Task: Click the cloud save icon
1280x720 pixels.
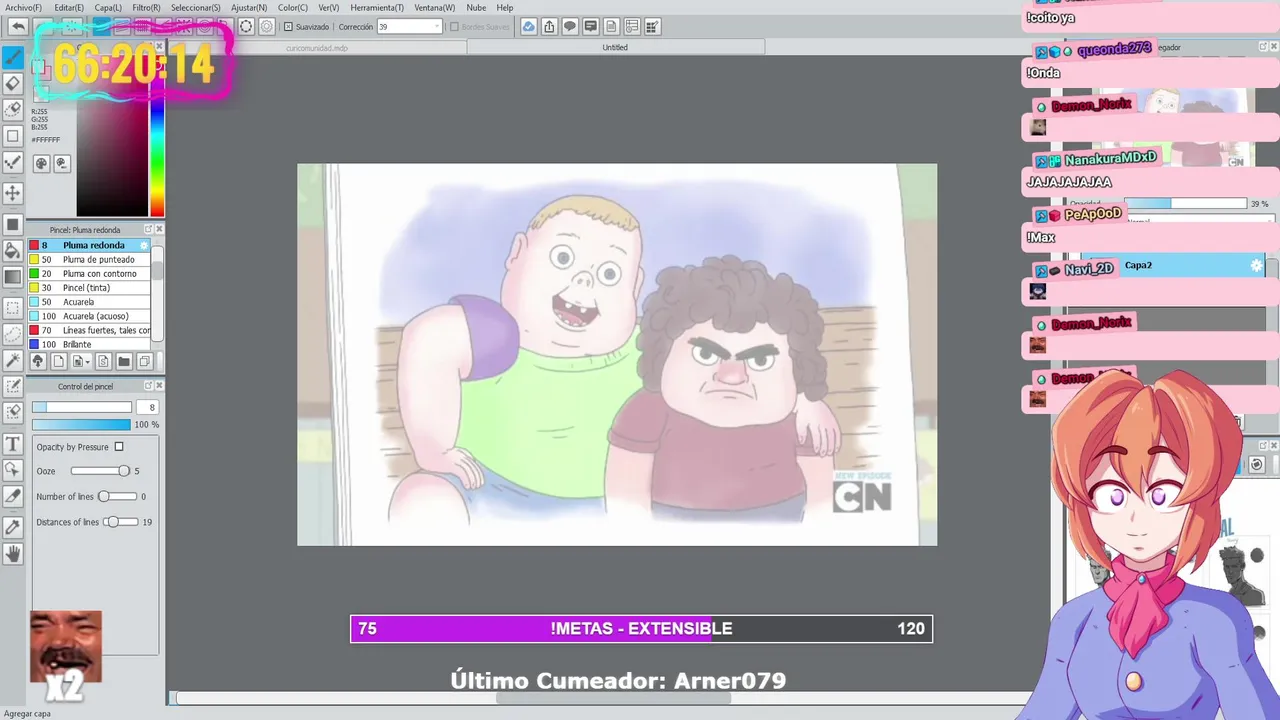Action: 529,27
